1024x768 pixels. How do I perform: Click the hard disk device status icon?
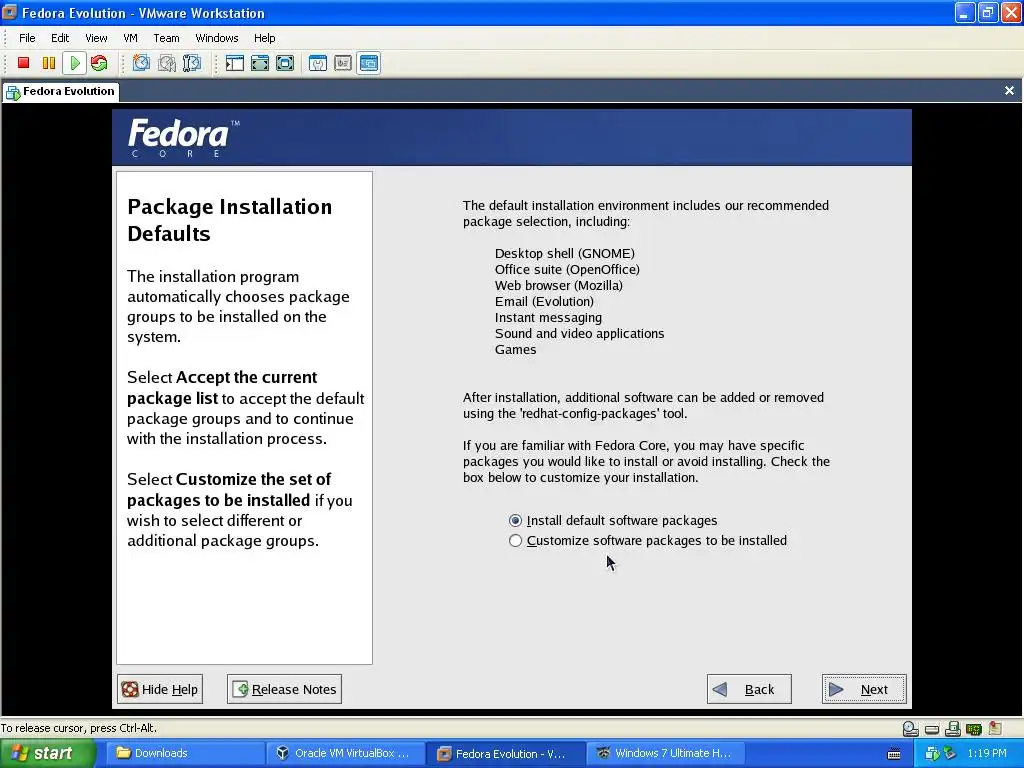coord(932,729)
